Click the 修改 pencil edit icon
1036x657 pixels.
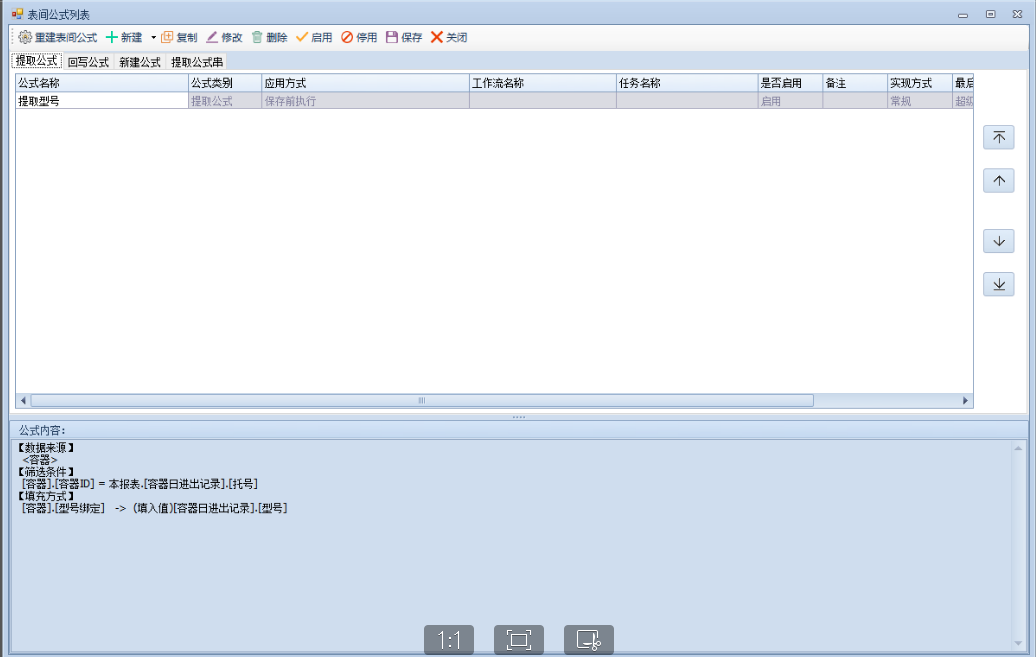(212, 37)
